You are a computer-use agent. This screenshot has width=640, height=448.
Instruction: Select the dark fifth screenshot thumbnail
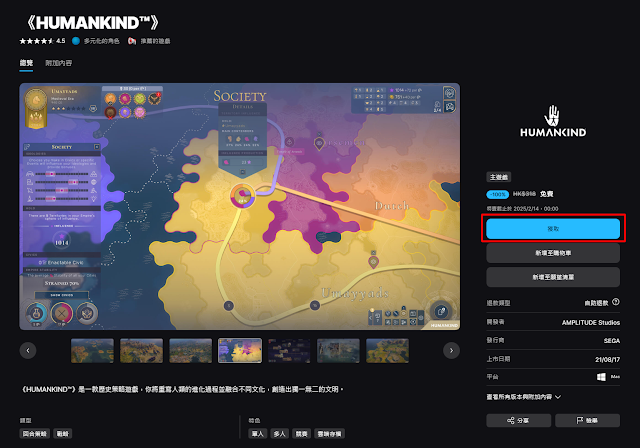(x=289, y=350)
